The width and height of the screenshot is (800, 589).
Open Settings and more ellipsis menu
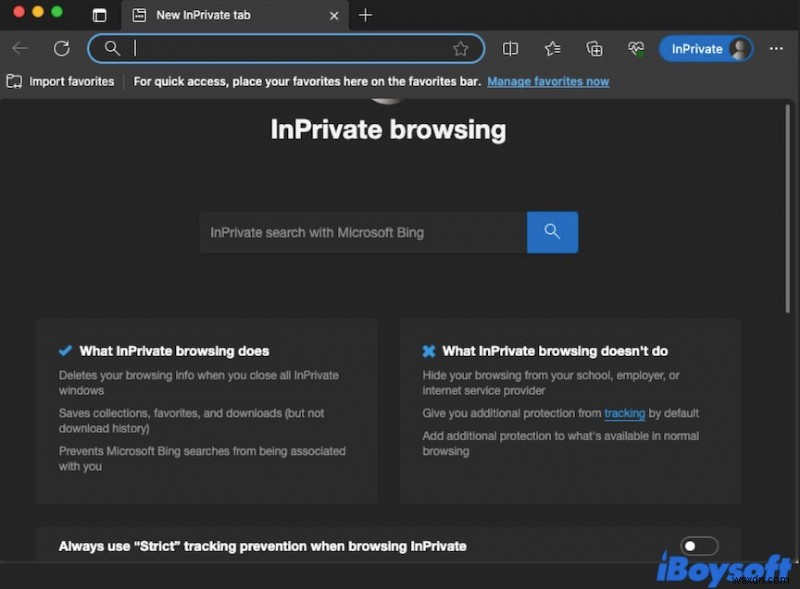tap(776, 48)
